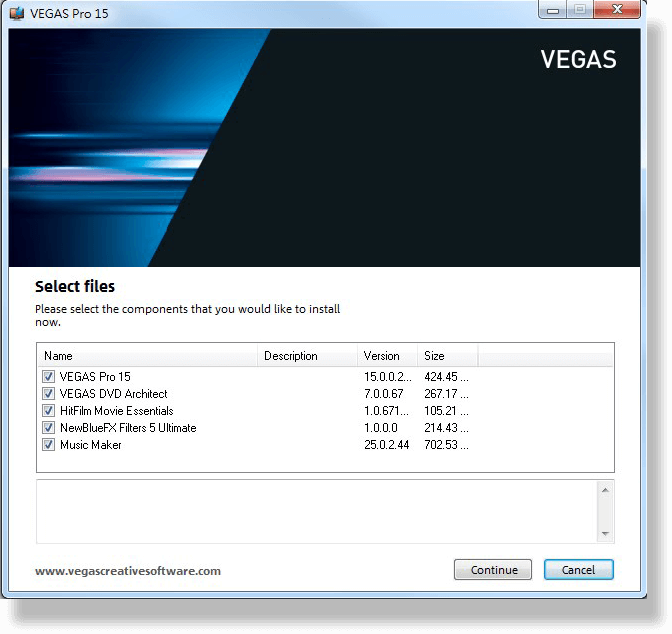Click size value 702.53
Screen dimensions: 672x634
tap(446, 445)
